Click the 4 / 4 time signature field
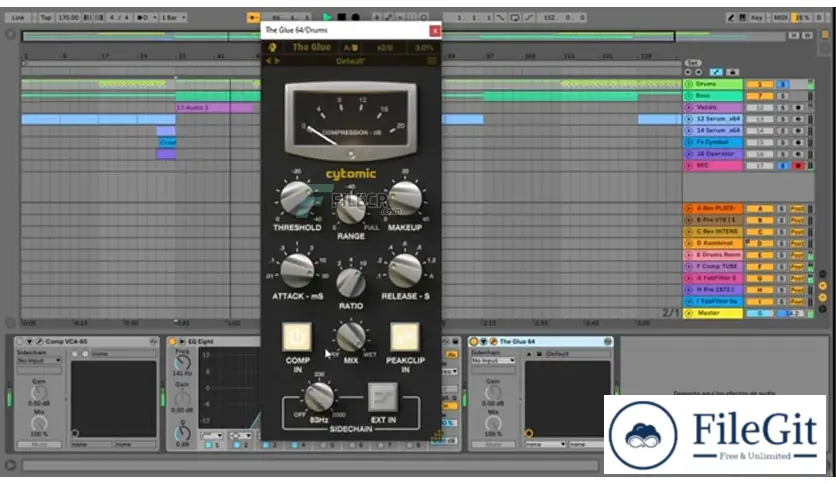This screenshot has height=484, width=836. tap(119, 18)
